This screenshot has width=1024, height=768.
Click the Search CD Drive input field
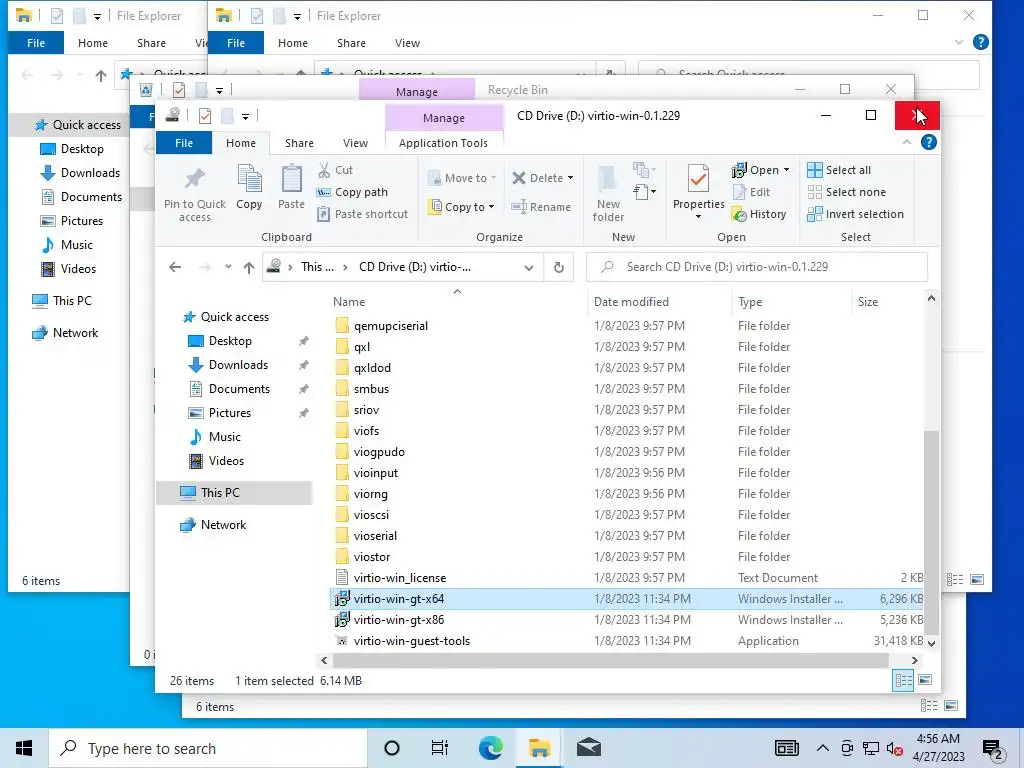point(757,267)
